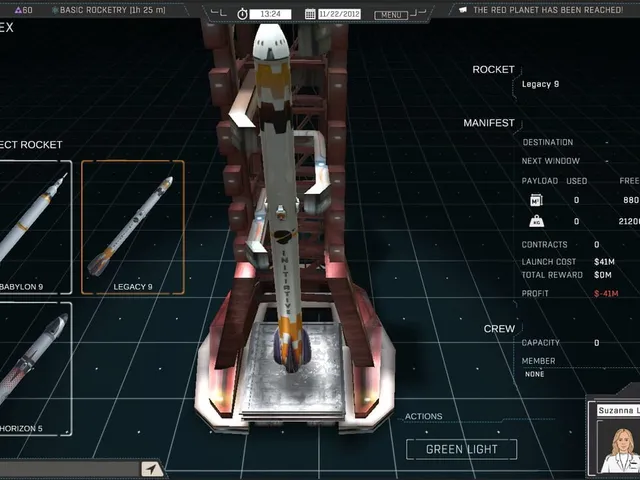Click the crew member NONE slot
This screenshot has height=480, width=640.
tap(535, 374)
